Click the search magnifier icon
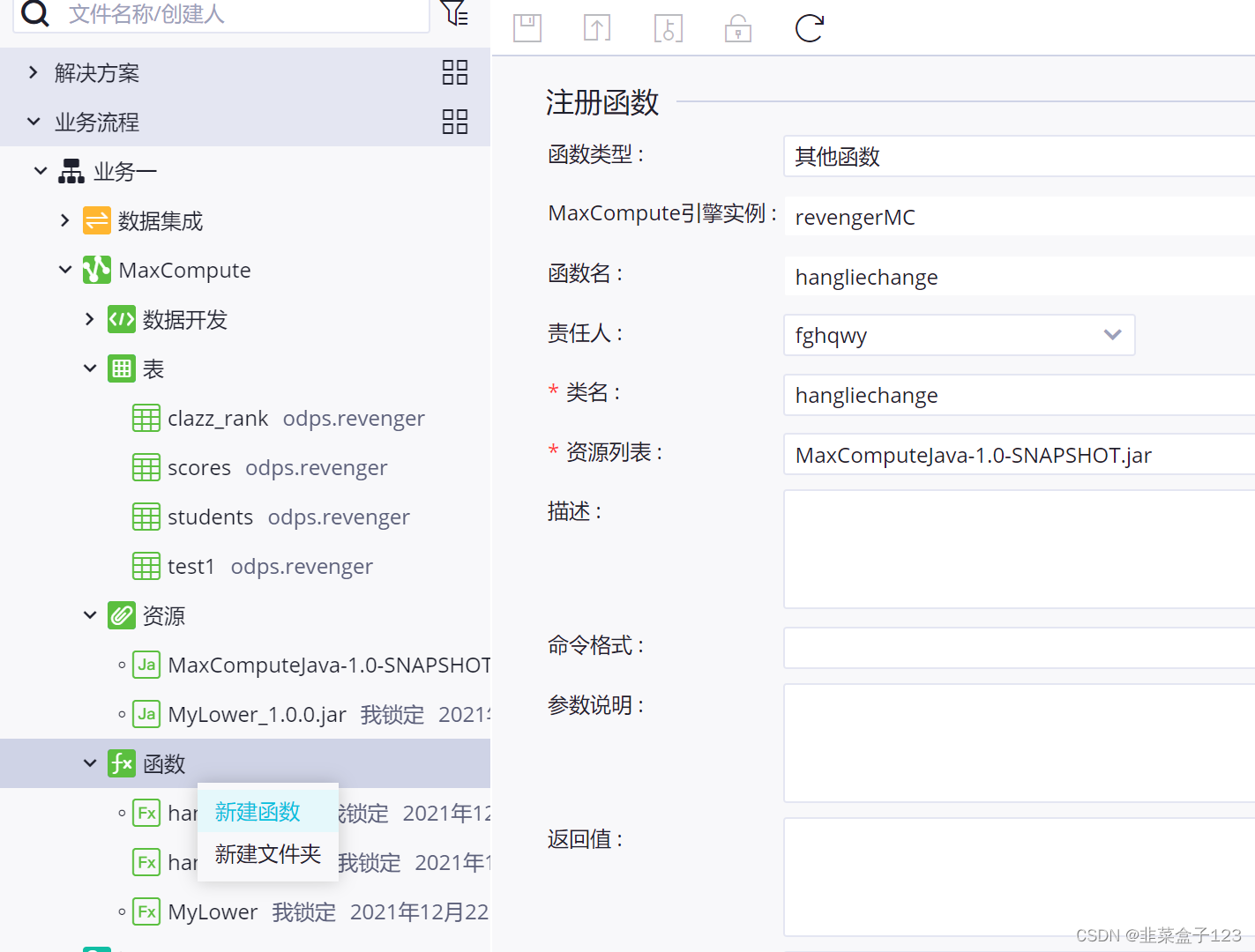This screenshot has height=952, width=1255. 35,12
